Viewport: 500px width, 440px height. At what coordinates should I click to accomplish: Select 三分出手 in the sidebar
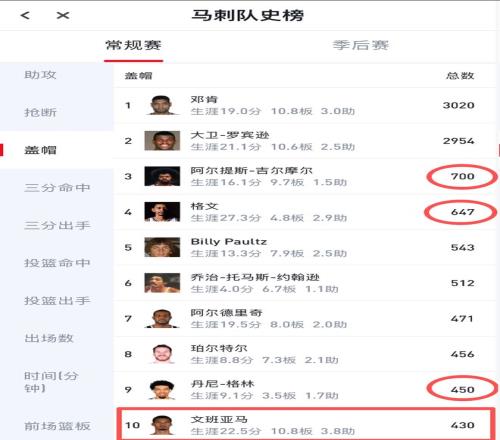point(57,225)
